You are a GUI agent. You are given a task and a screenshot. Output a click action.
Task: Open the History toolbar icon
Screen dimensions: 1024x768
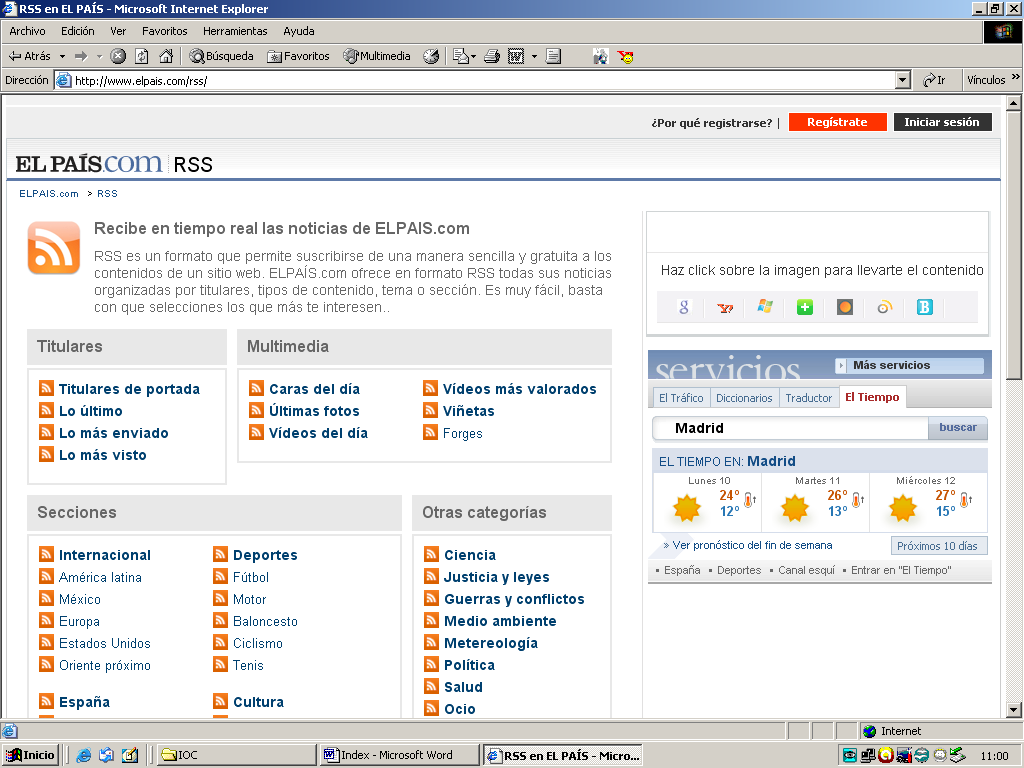coord(431,57)
